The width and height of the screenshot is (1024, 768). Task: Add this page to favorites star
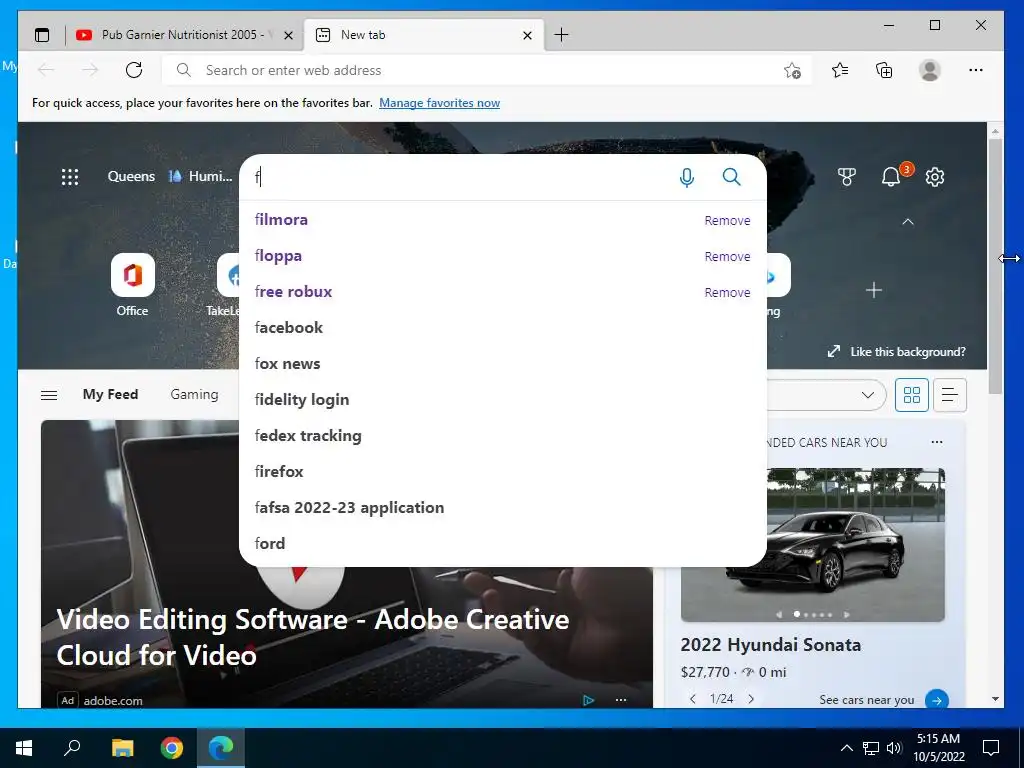coord(792,71)
